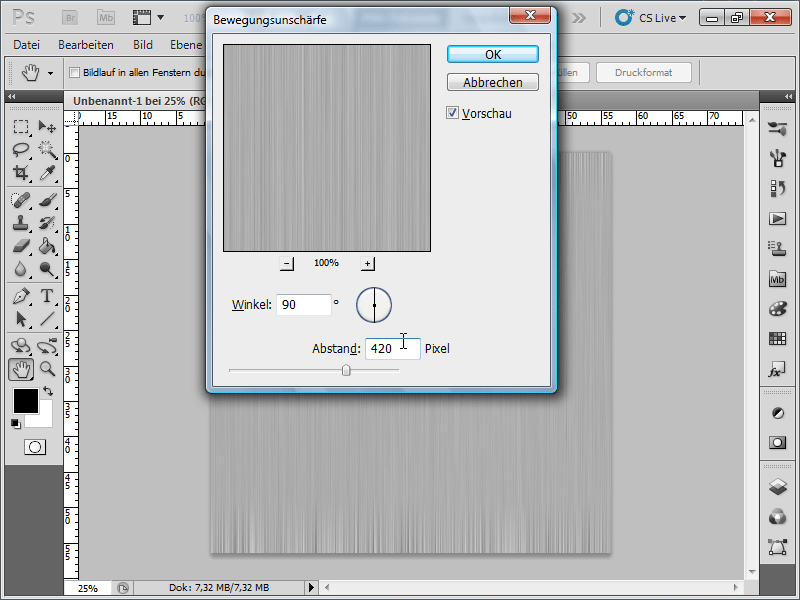Select the Blur tool
The image size is (800, 600).
click(x=21, y=269)
